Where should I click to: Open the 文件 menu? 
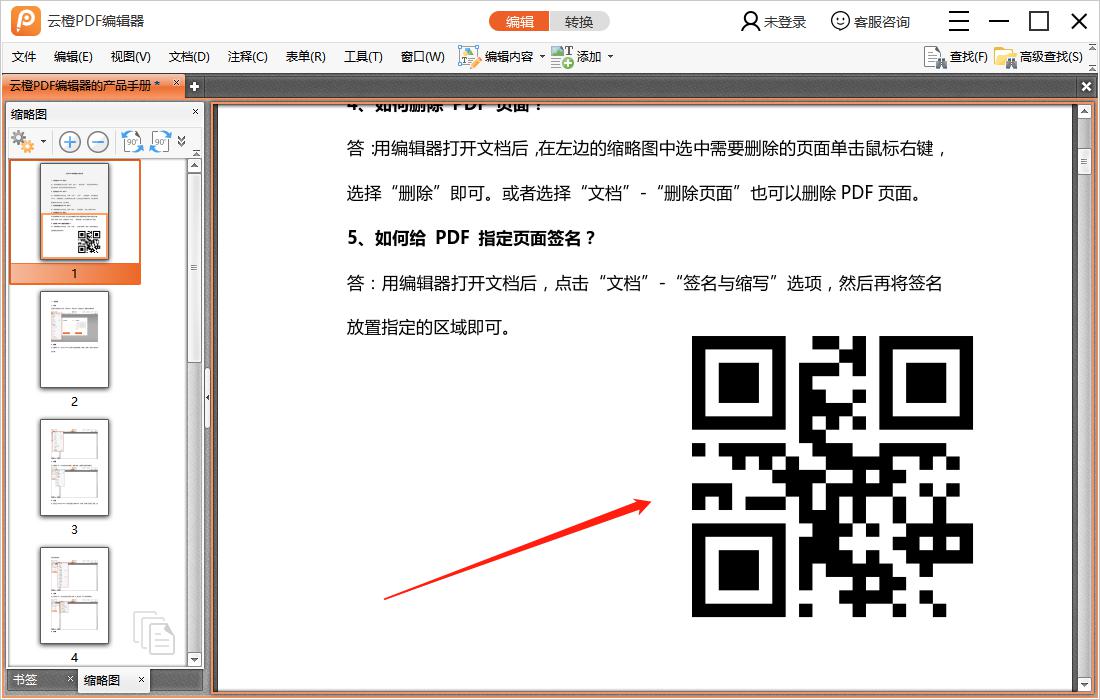(24, 57)
